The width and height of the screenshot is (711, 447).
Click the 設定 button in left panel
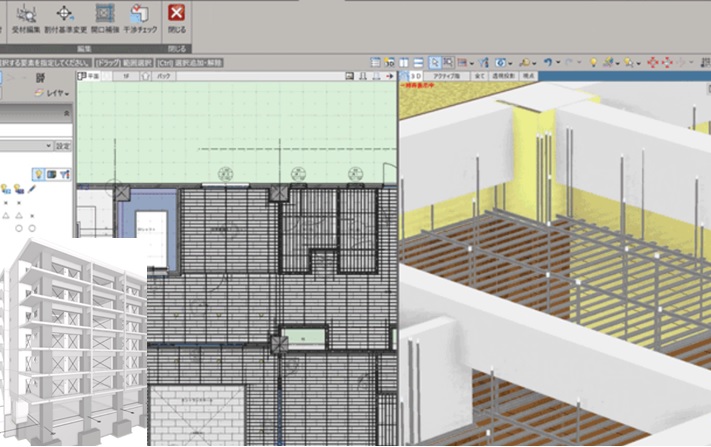pyautogui.click(x=64, y=146)
